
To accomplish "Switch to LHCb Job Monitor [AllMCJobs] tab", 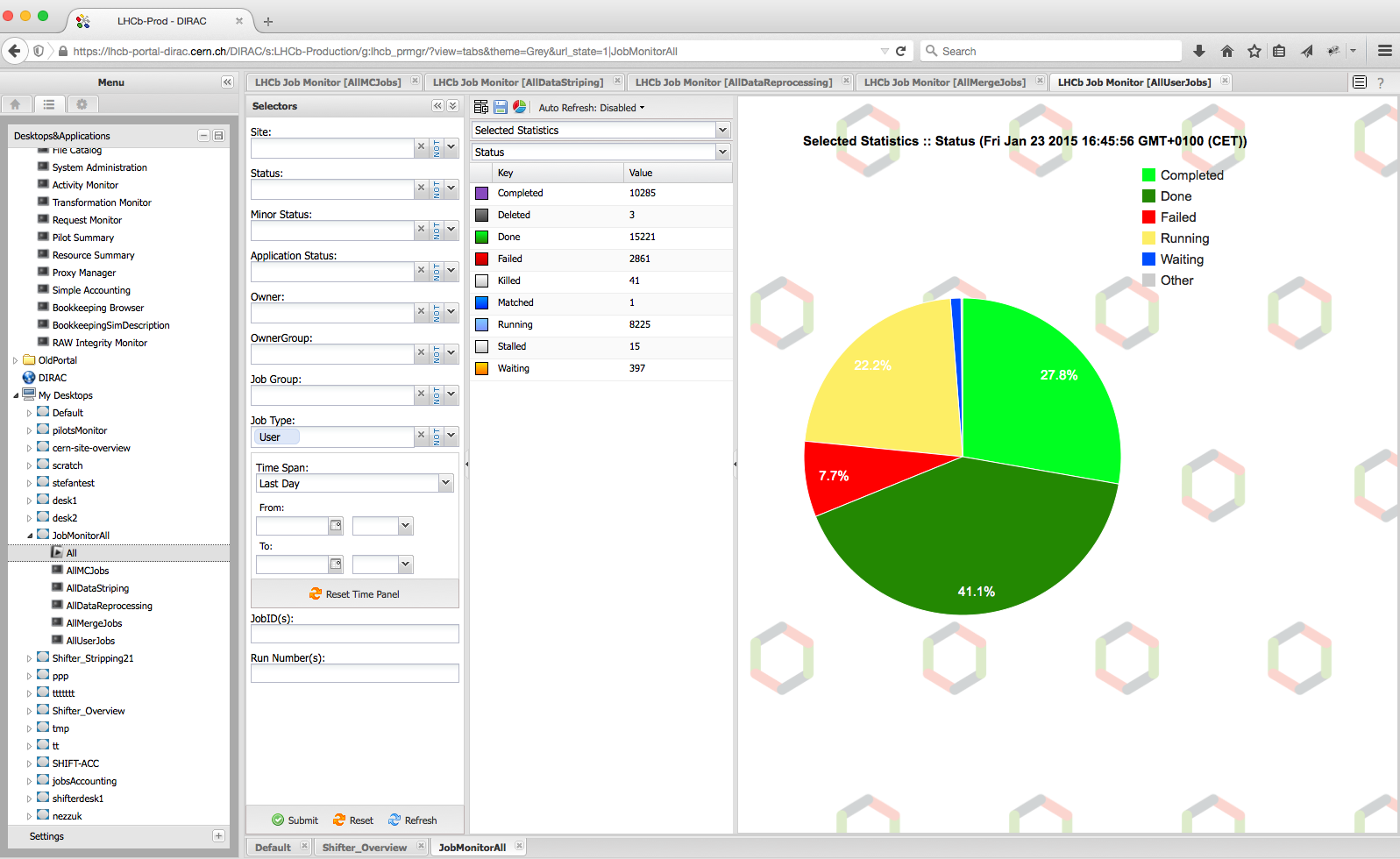I will pos(327,82).
